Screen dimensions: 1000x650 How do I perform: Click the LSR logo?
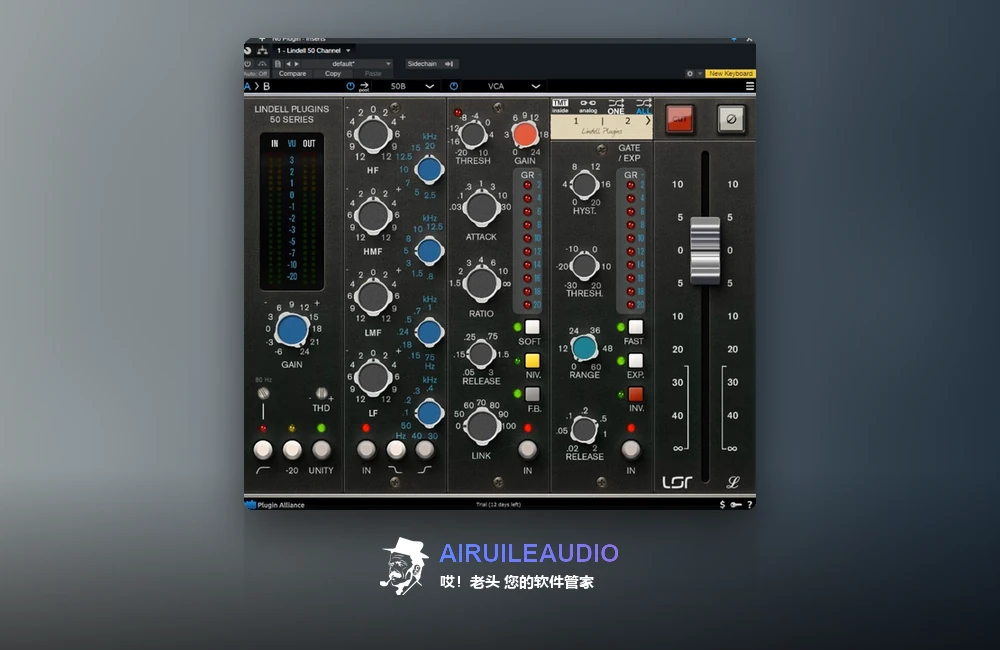(677, 482)
